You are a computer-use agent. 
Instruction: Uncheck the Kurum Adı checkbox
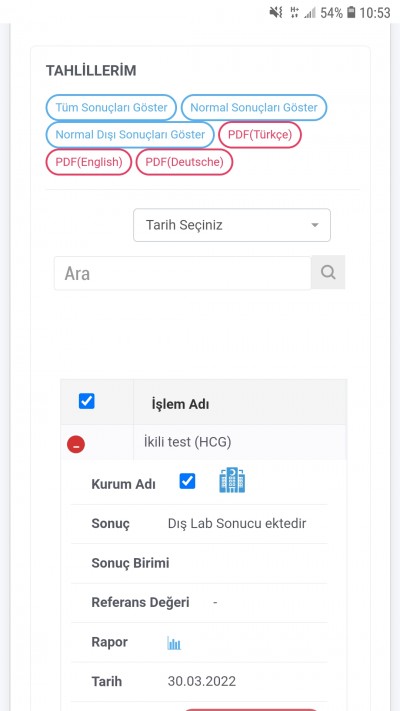tap(187, 481)
